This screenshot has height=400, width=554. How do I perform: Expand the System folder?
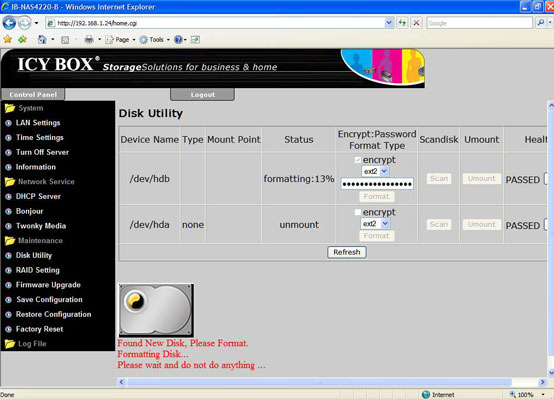point(24,108)
